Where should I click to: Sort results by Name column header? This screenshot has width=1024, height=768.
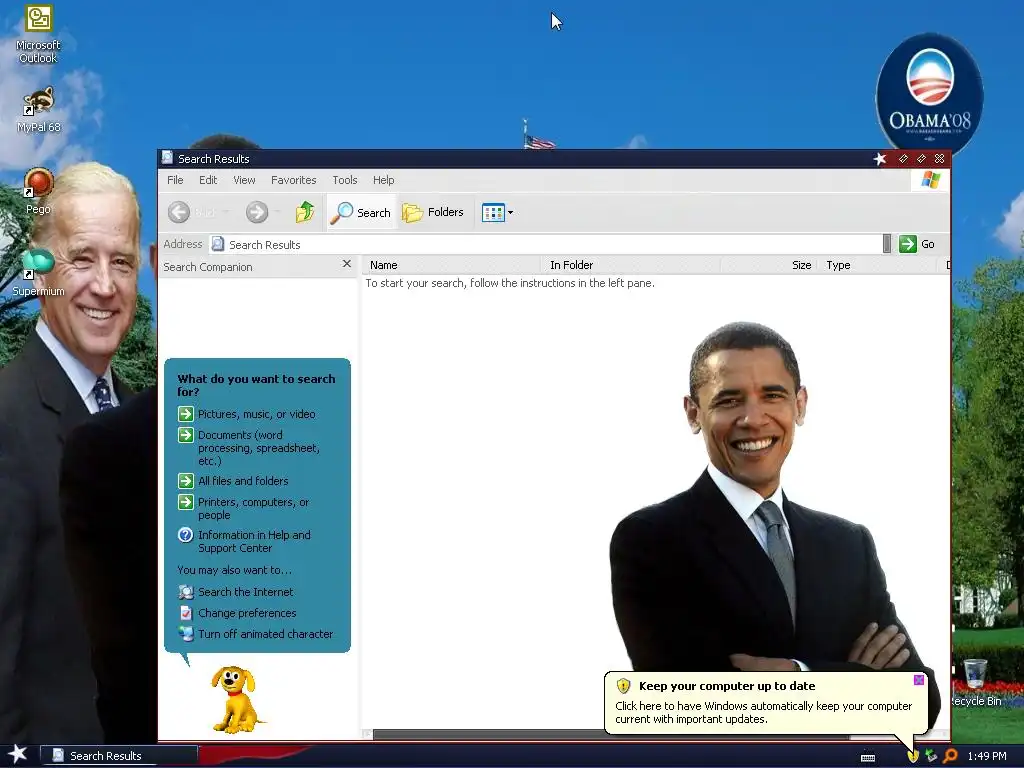(x=452, y=265)
